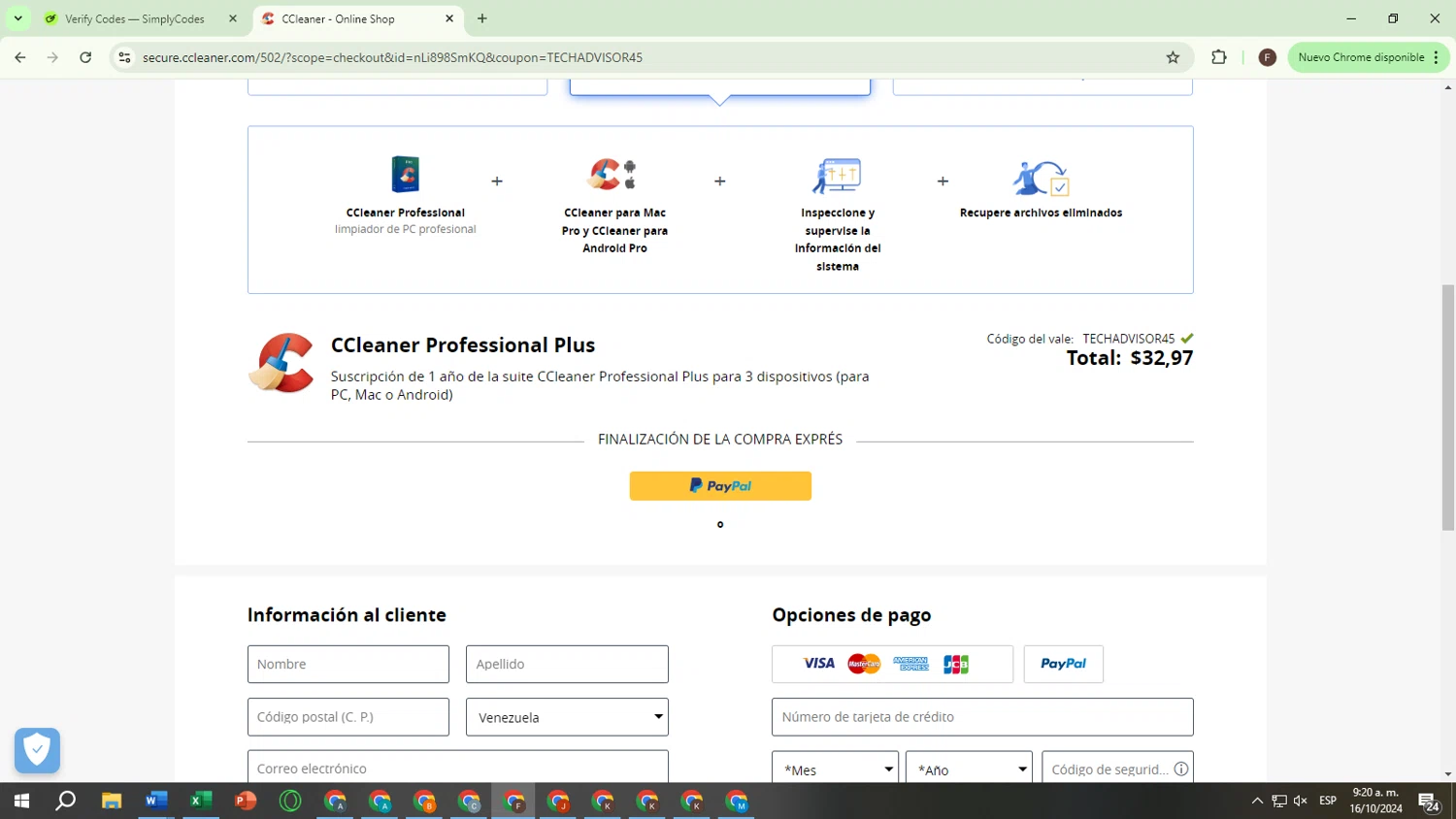Click the security code info icon
The image size is (1456, 819).
pos(1181,769)
